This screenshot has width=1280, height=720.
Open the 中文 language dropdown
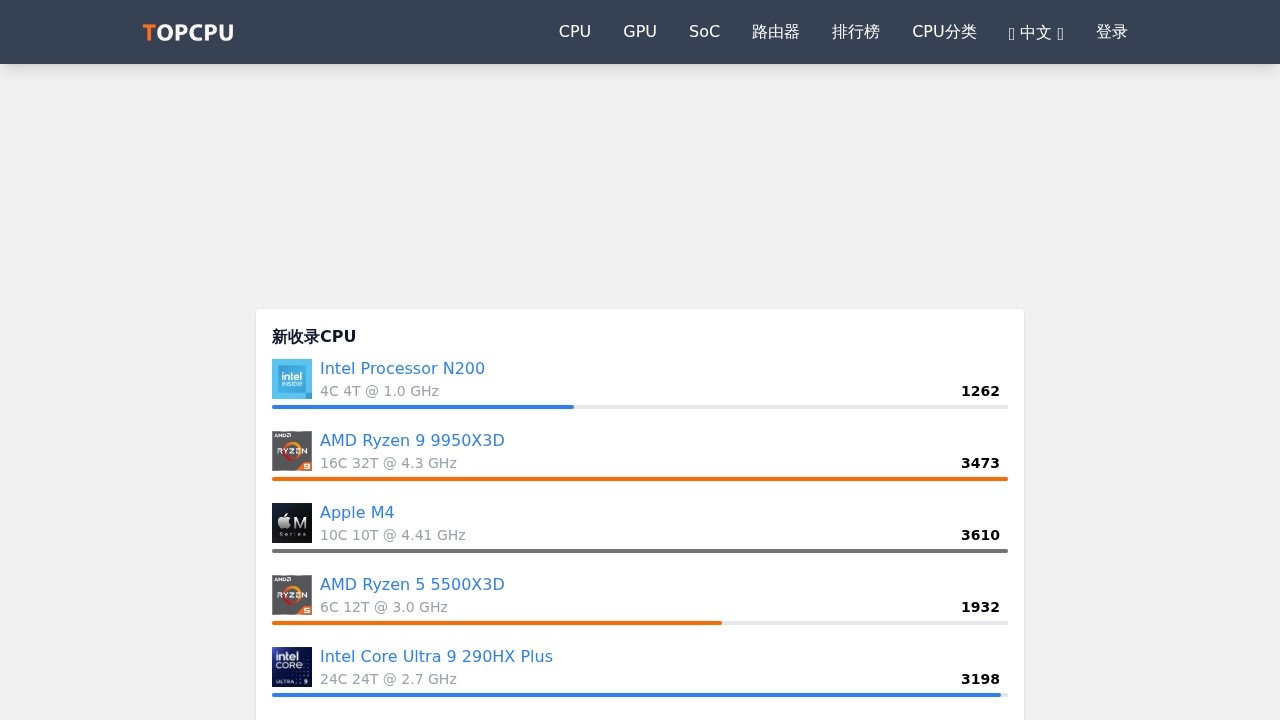(1037, 32)
